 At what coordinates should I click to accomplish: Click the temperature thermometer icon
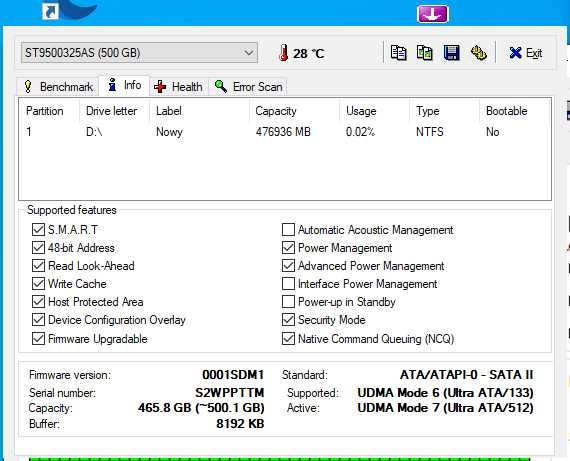click(284, 53)
